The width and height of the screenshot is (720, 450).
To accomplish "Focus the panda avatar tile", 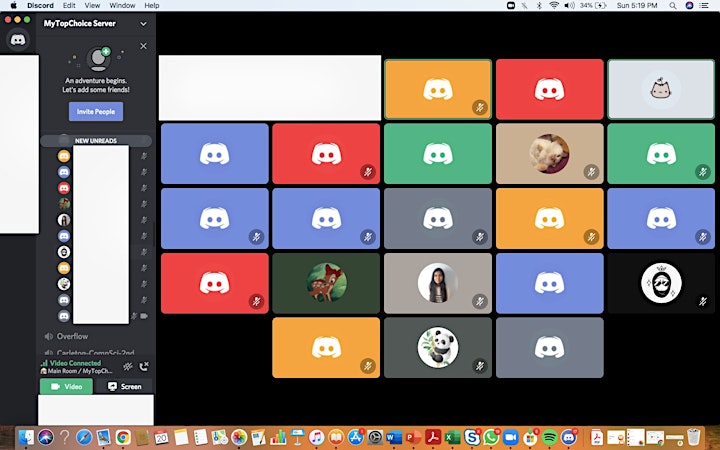I will [438, 348].
